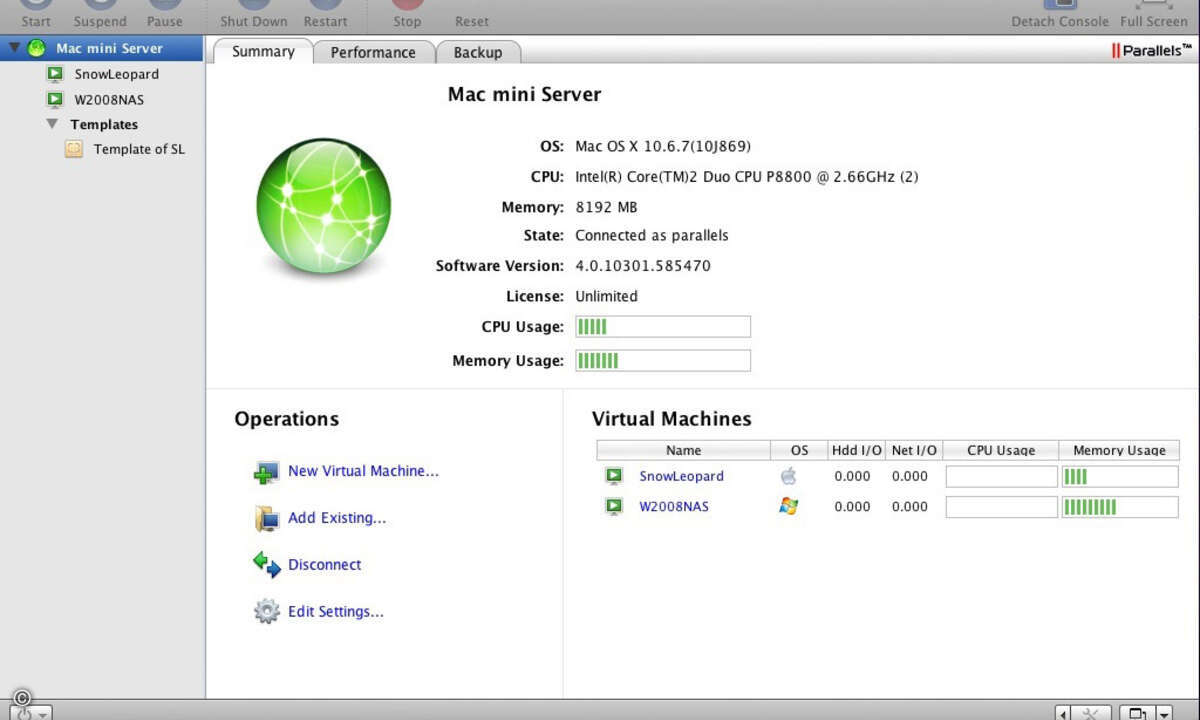Open the Edit Settings... link
The width and height of the screenshot is (1200, 720).
point(336,612)
